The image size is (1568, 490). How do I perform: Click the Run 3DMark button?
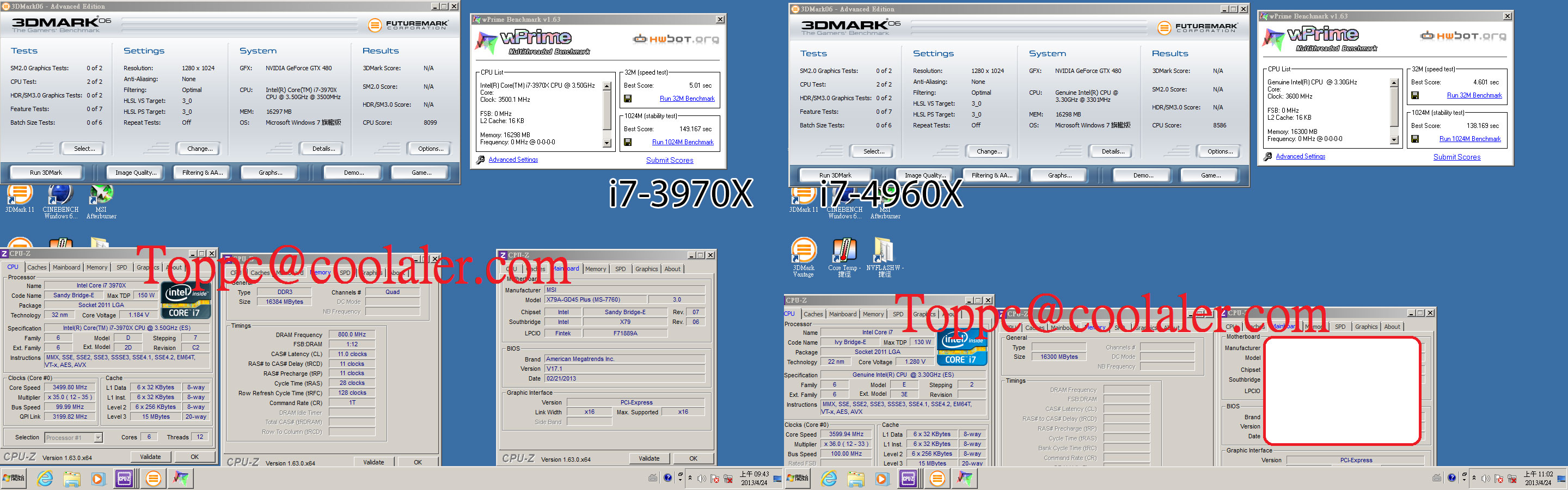click(46, 172)
